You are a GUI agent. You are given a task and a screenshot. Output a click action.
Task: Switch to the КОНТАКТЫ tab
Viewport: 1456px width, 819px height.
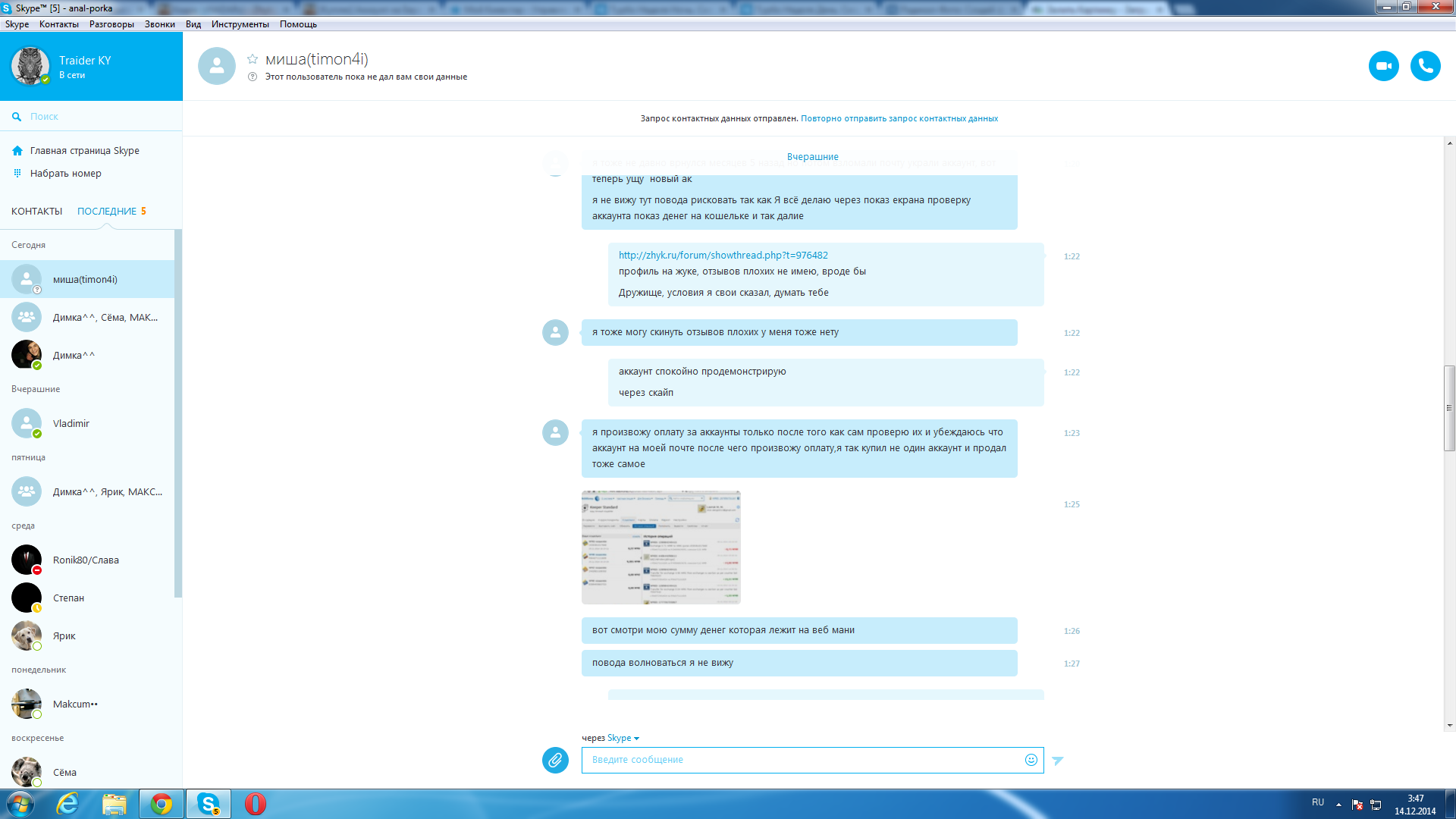pyautogui.click(x=36, y=212)
